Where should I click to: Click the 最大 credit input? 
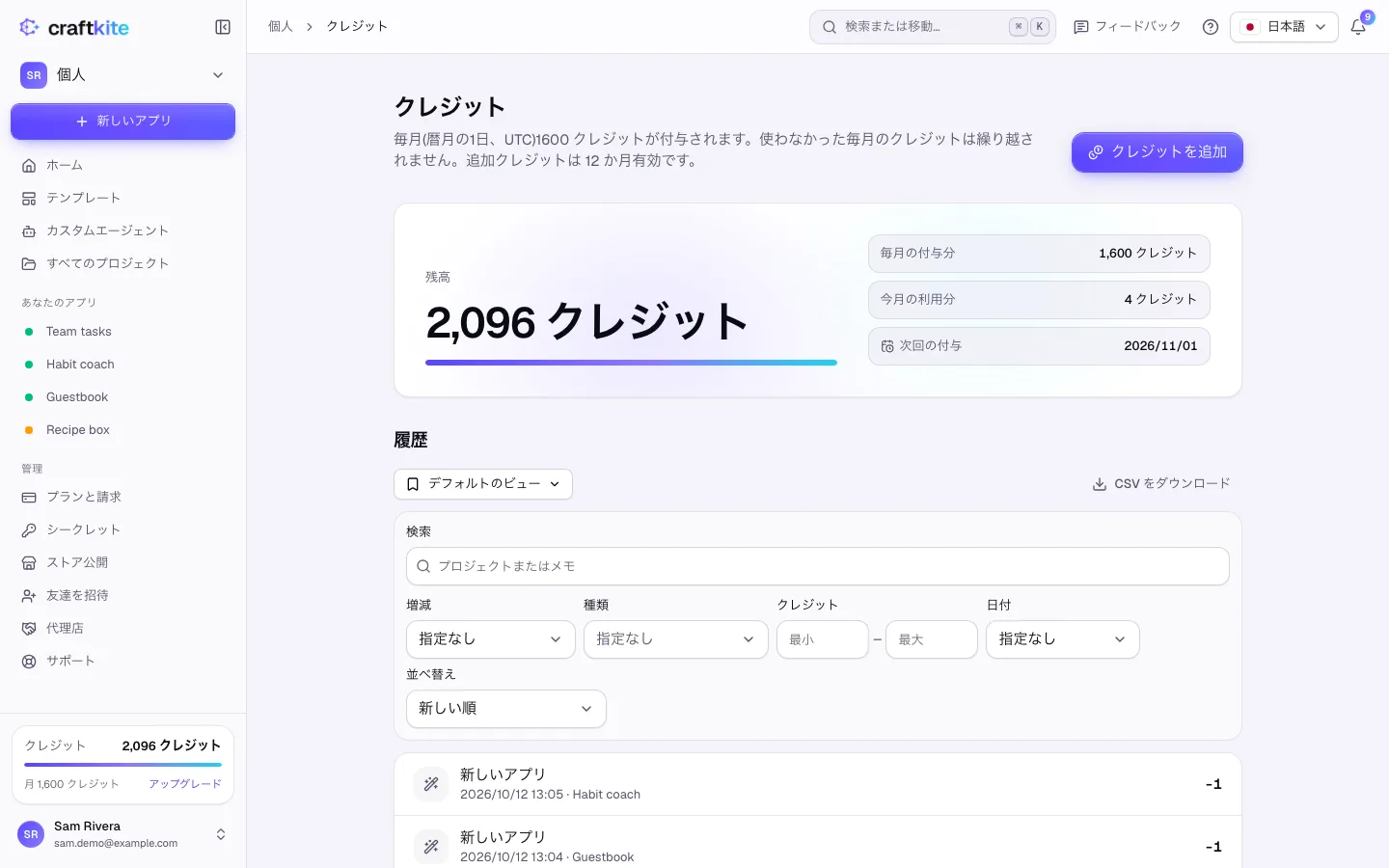pos(932,639)
